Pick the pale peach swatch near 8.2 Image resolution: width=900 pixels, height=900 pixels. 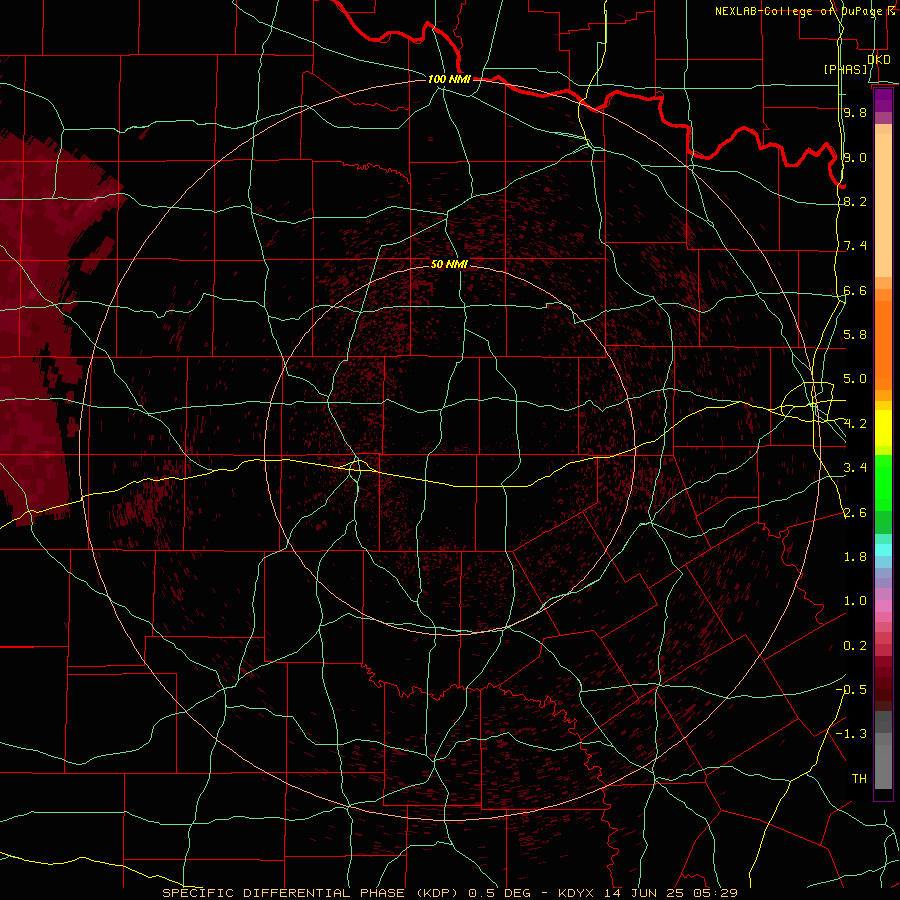[x=883, y=207]
